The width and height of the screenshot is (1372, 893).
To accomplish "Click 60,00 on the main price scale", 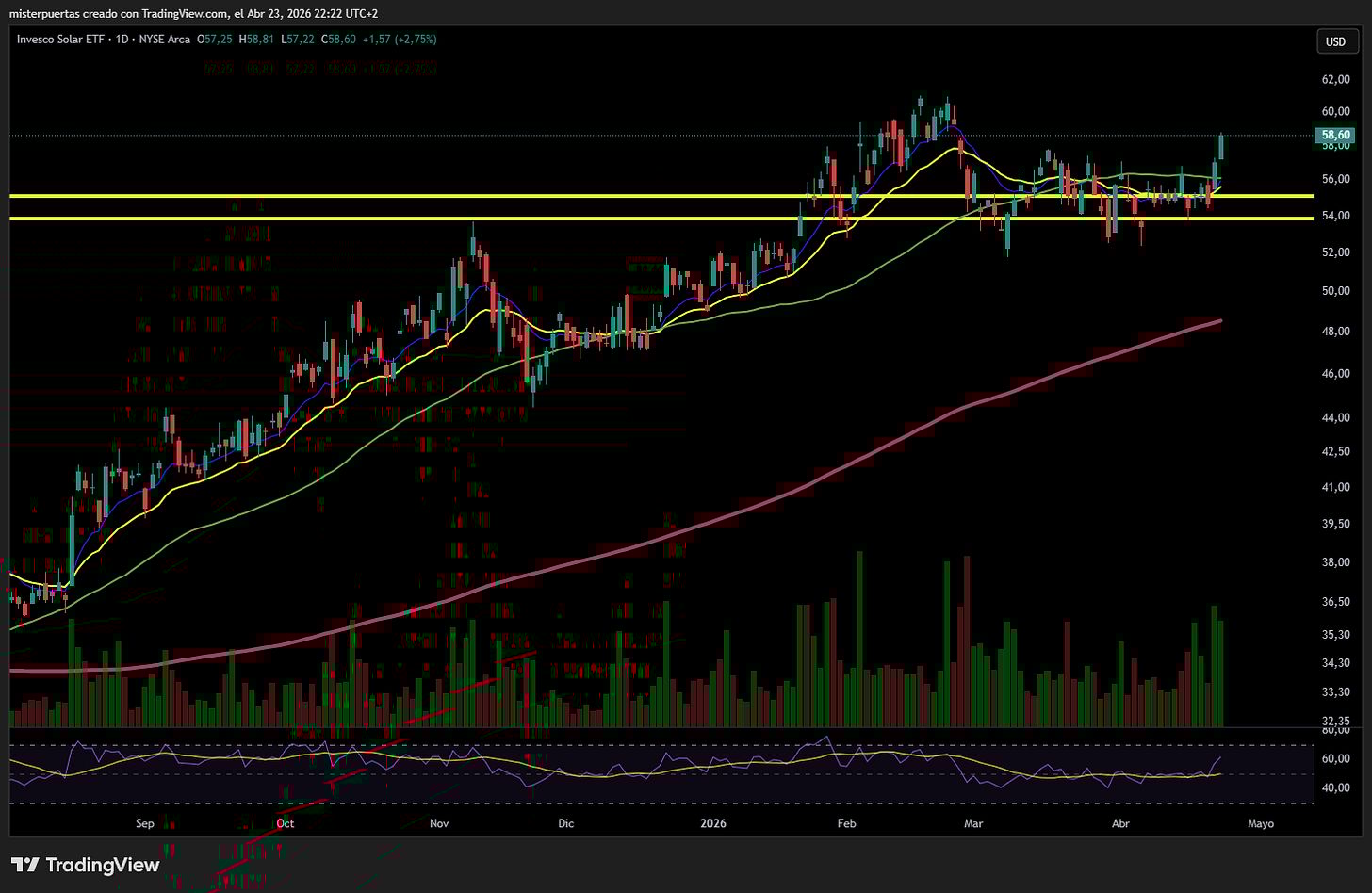I will [x=1336, y=111].
